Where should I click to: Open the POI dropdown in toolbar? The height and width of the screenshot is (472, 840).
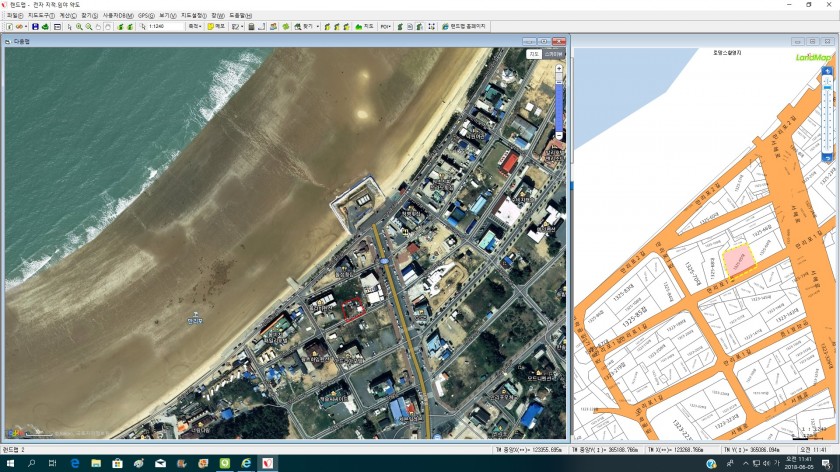pos(386,26)
